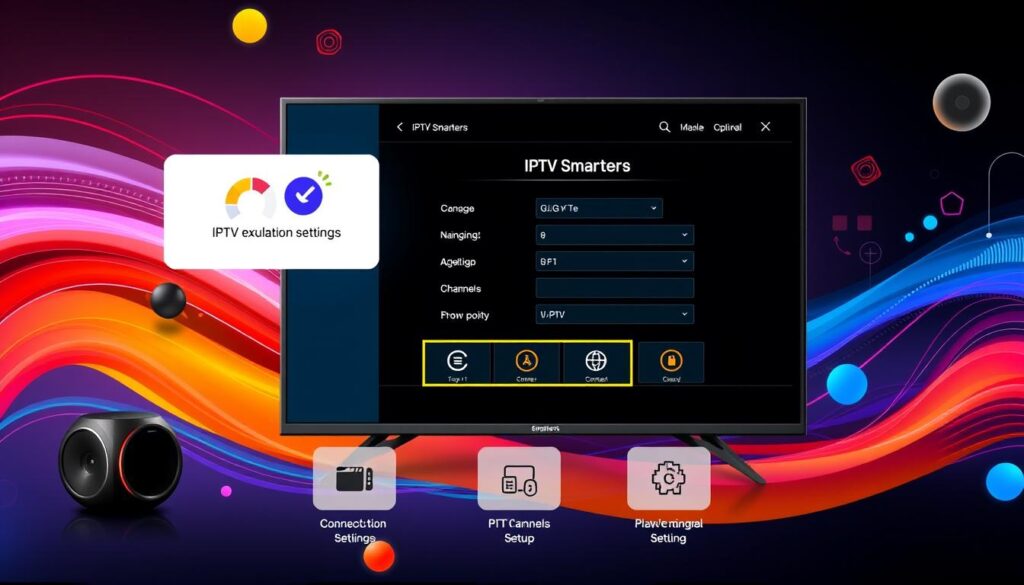Click the 'Conage' field label
Image resolution: width=1024 pixels, height=585 pixels.
(x=457, y=208)
